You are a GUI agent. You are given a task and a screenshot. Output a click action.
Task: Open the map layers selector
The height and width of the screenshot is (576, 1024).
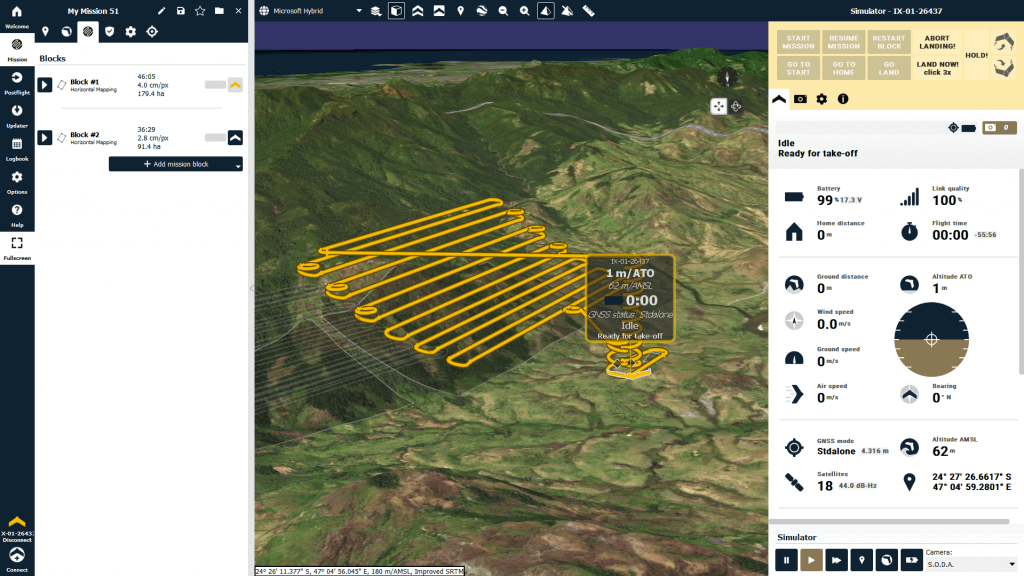pyautogui.click(x=375, y=11)
